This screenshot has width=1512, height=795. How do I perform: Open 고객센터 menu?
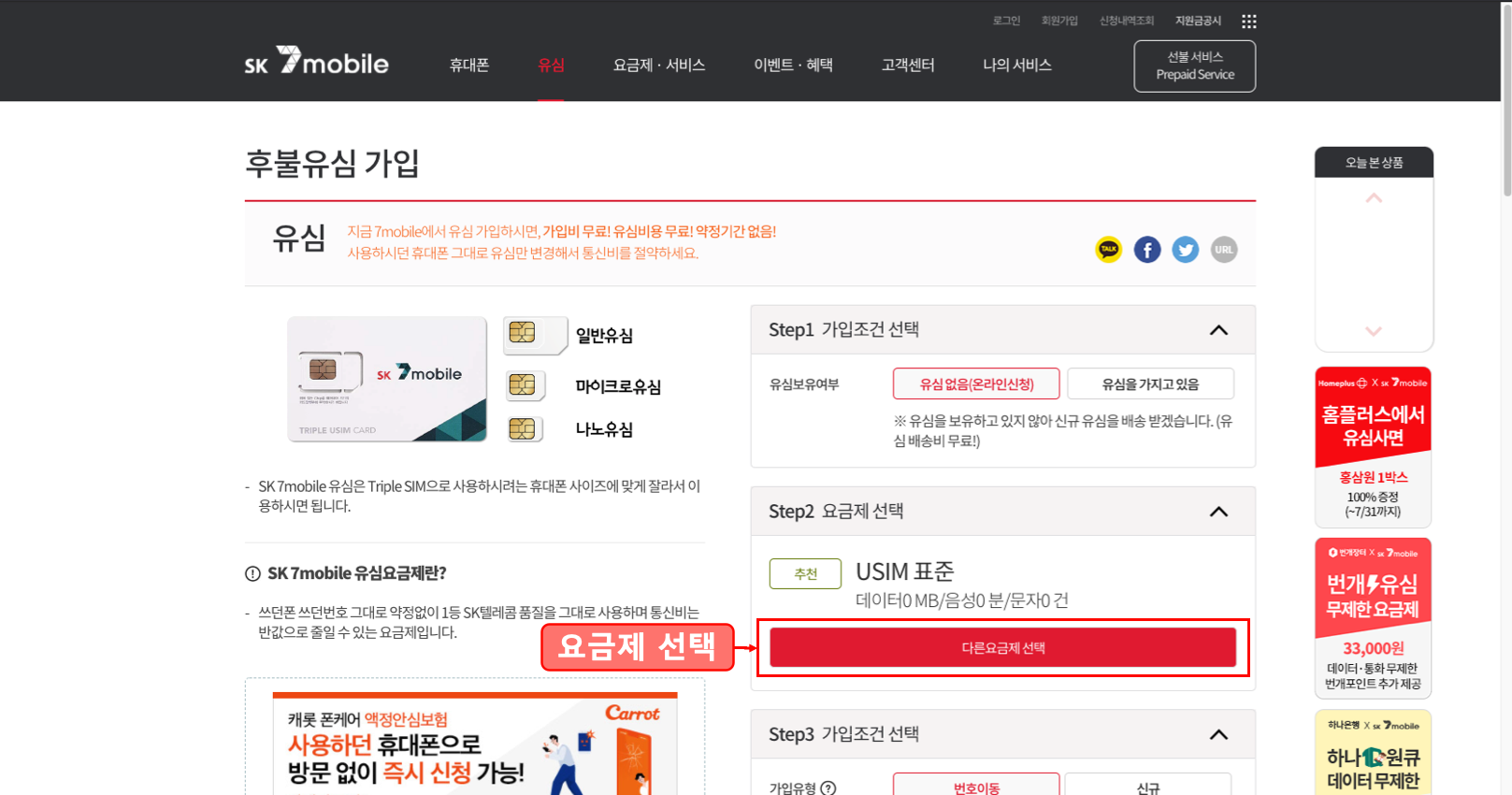click(x=908, y=65)
